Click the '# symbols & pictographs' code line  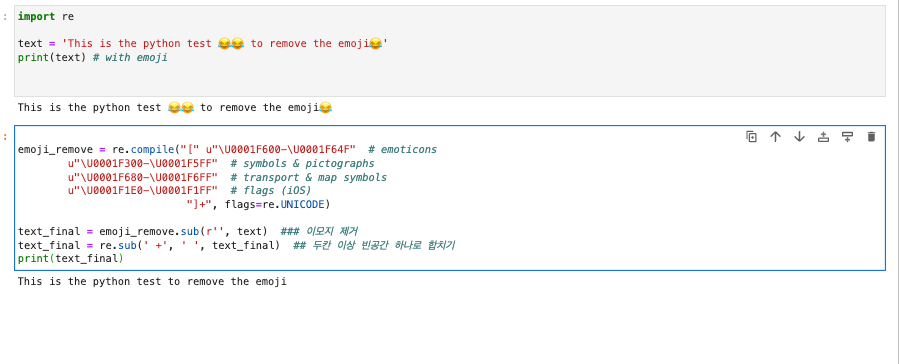(221, 163)
